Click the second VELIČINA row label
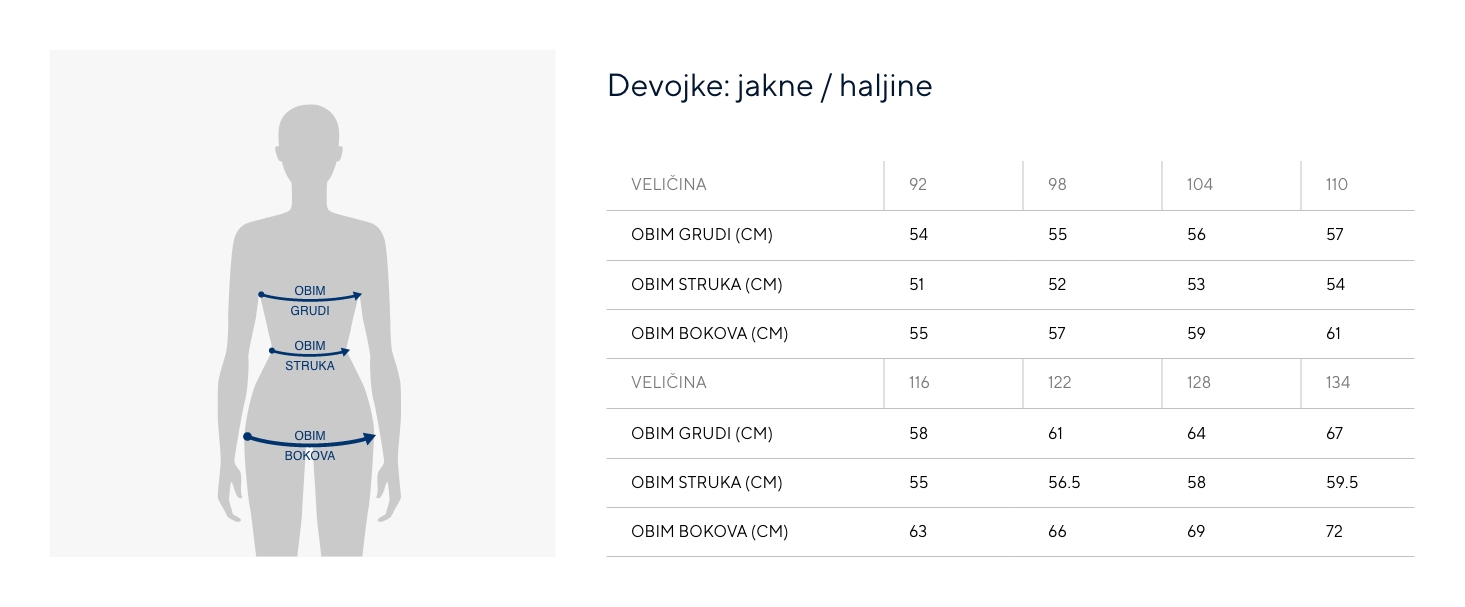Viewport: 1465px width, 607px height. pyautogui.click(x=669, y=382)
